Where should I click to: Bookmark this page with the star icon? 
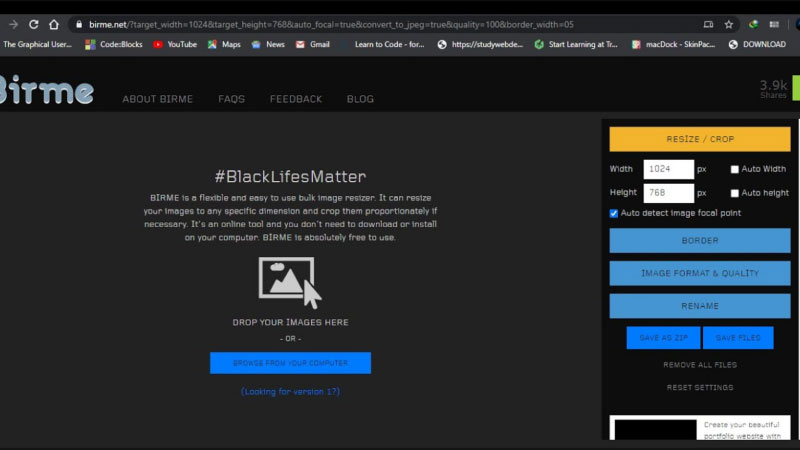pyautogui.click(x=729, y=24)
